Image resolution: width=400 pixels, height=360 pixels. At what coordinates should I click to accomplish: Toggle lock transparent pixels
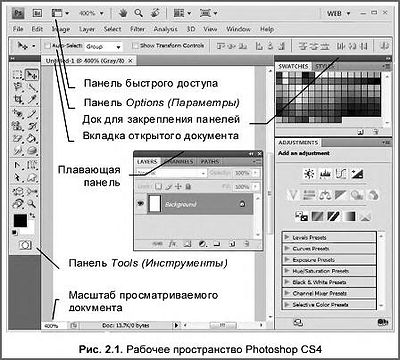click(x=159, y=187)
